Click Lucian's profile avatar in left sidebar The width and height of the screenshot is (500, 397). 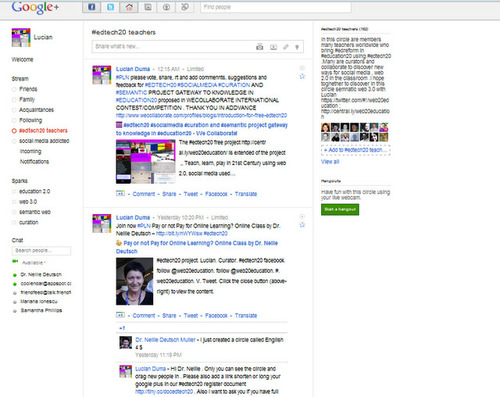(21, 37)
